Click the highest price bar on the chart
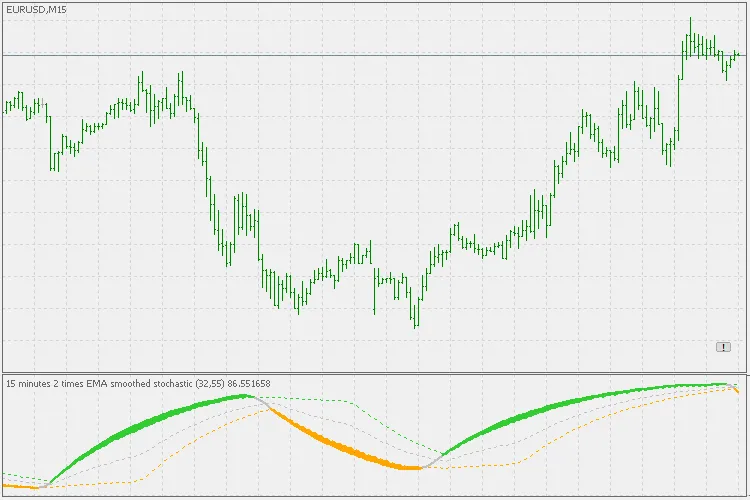The height and width of the screenshot is (500, 750). [x=690, y=35]
